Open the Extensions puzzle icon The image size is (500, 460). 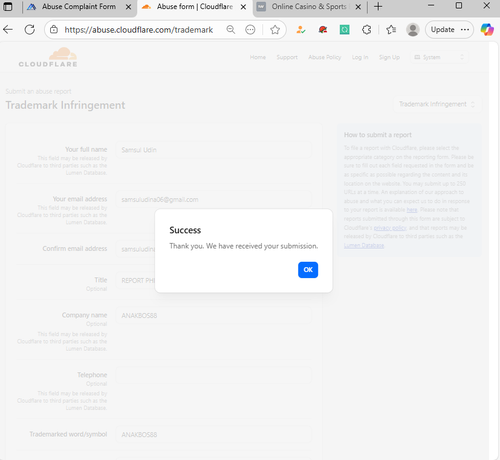coord(367,30)
